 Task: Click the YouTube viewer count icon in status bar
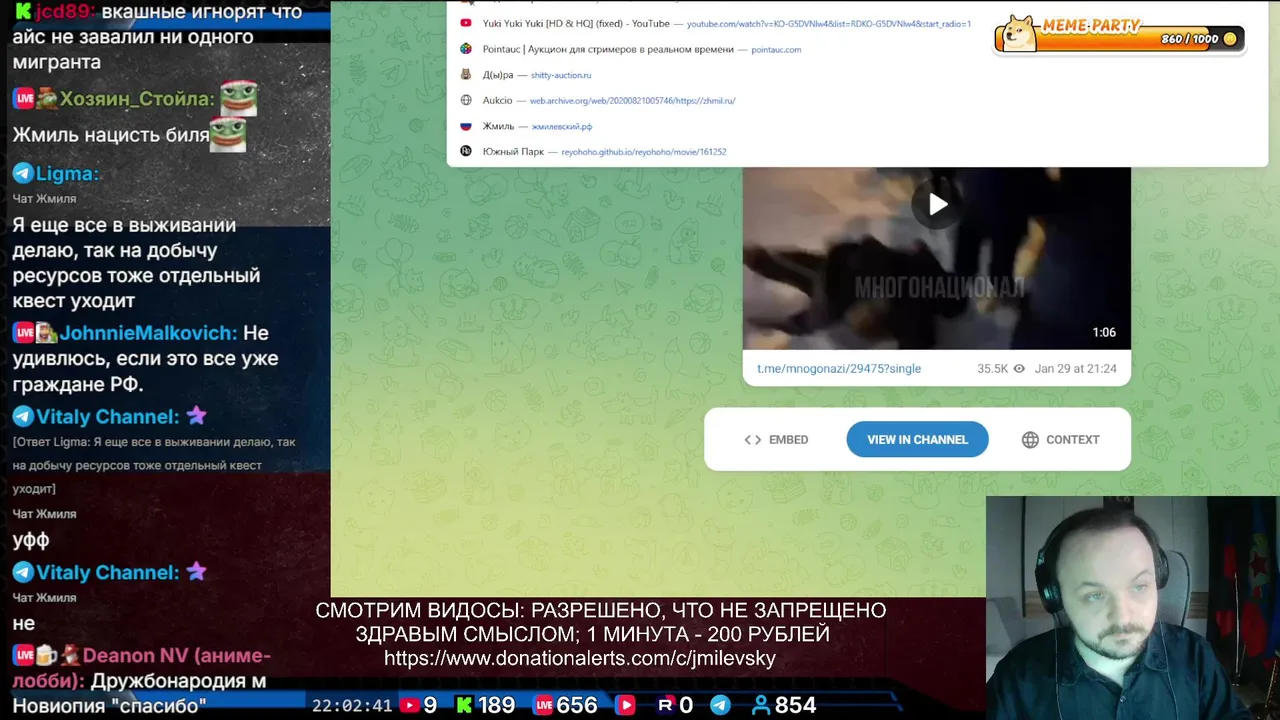(x=409, y=705)
